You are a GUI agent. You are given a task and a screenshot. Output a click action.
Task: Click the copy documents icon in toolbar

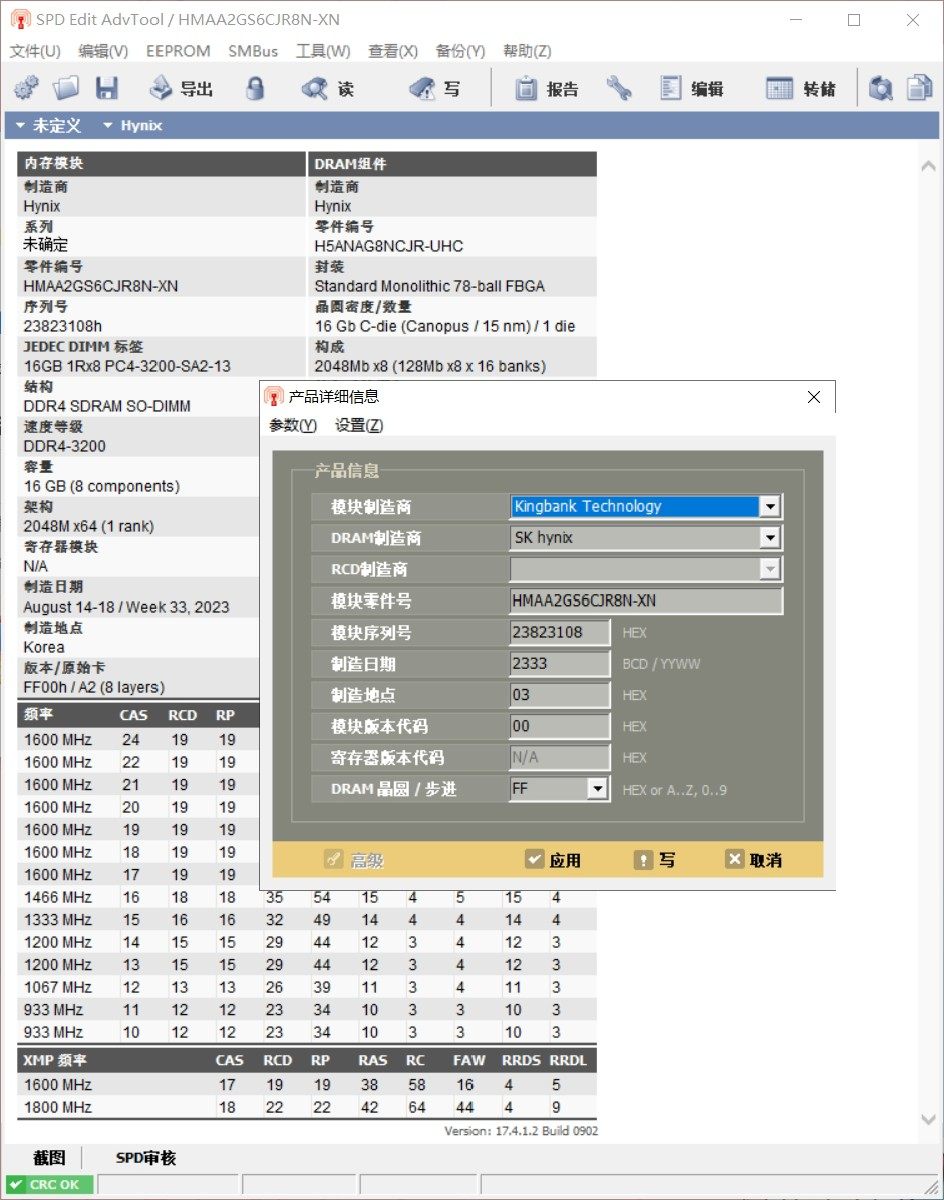919,88
